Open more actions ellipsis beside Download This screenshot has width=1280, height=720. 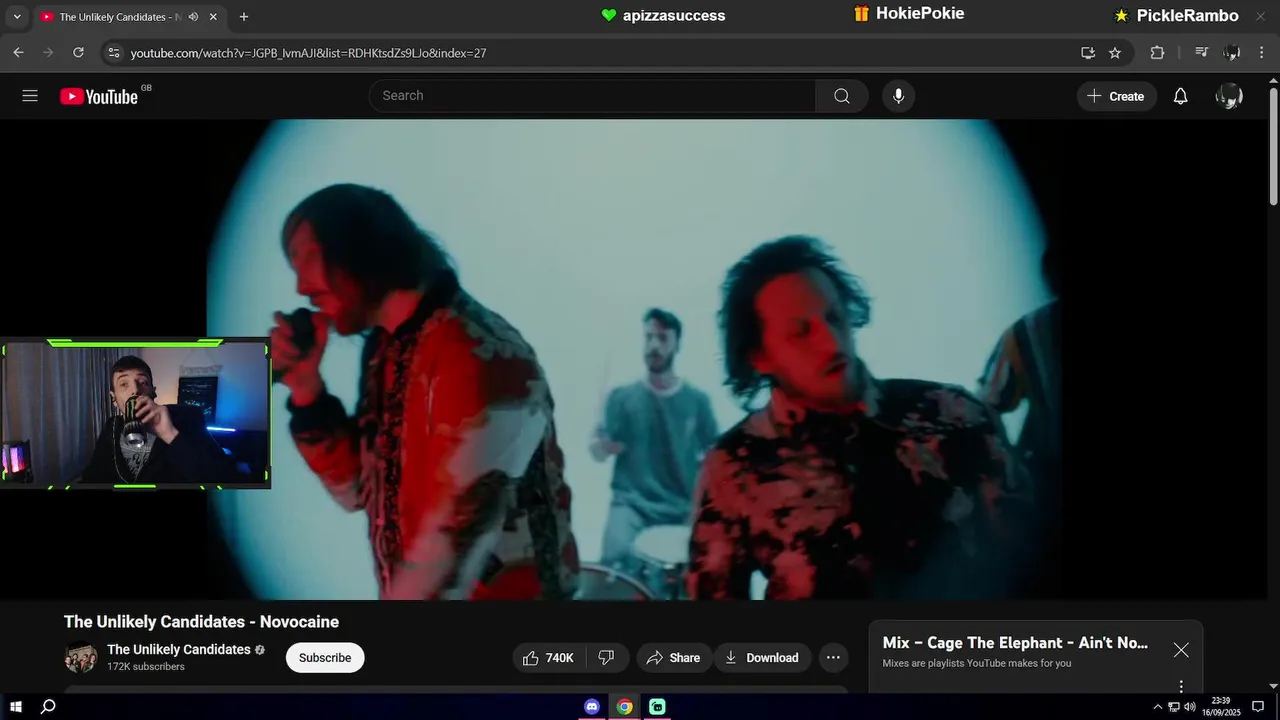(833, 657)
